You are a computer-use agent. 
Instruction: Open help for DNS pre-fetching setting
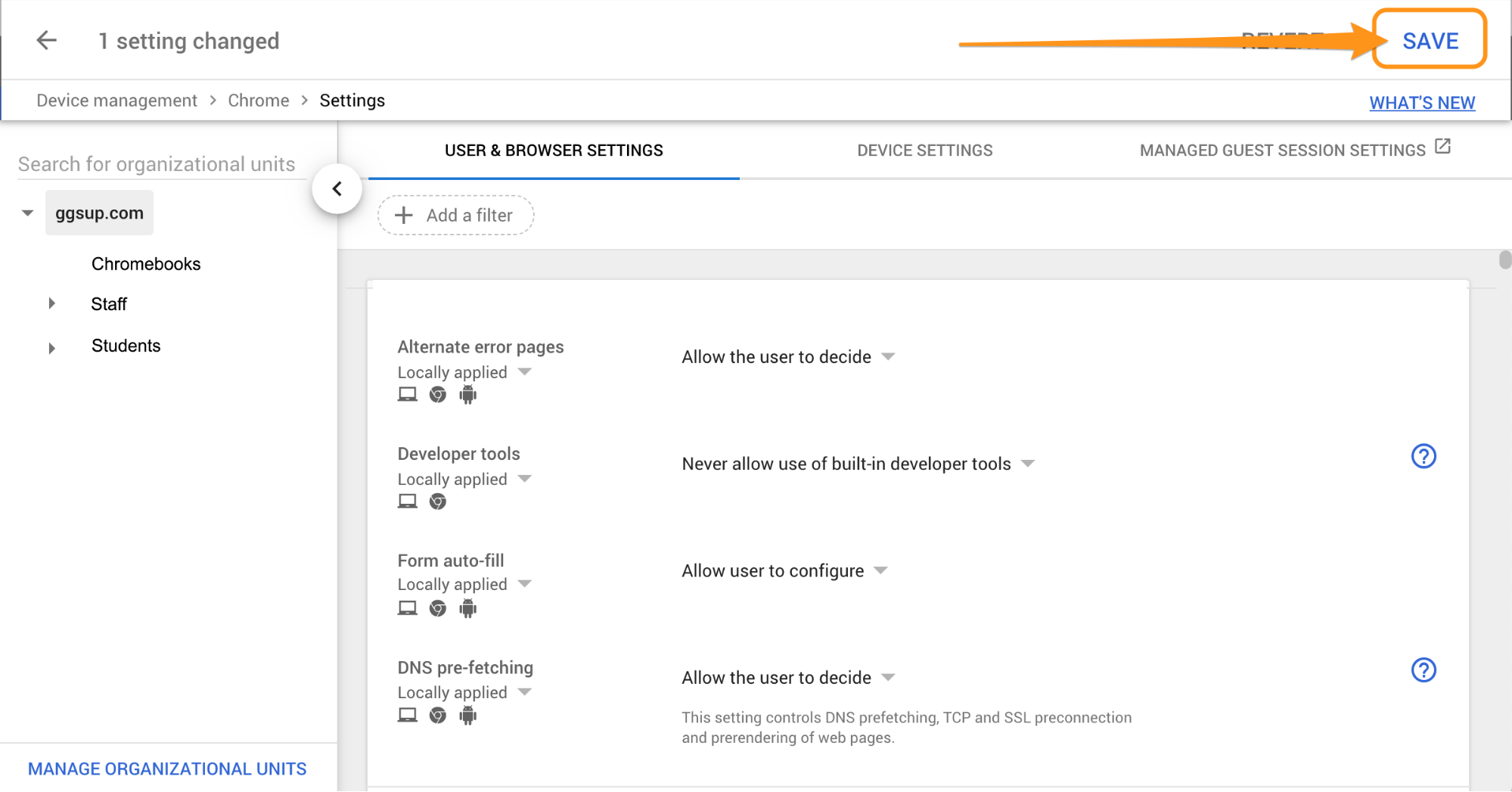[1423, 670]
